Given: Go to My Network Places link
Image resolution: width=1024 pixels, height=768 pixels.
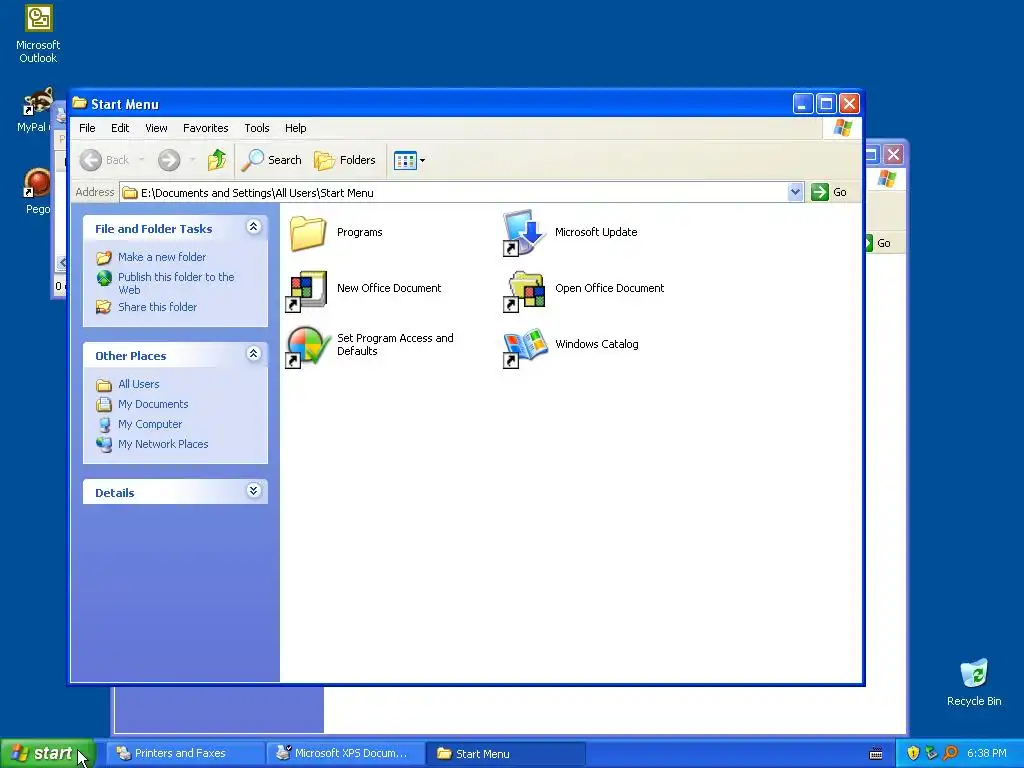Looking at the screenshot, I should (x=163, y=444).
